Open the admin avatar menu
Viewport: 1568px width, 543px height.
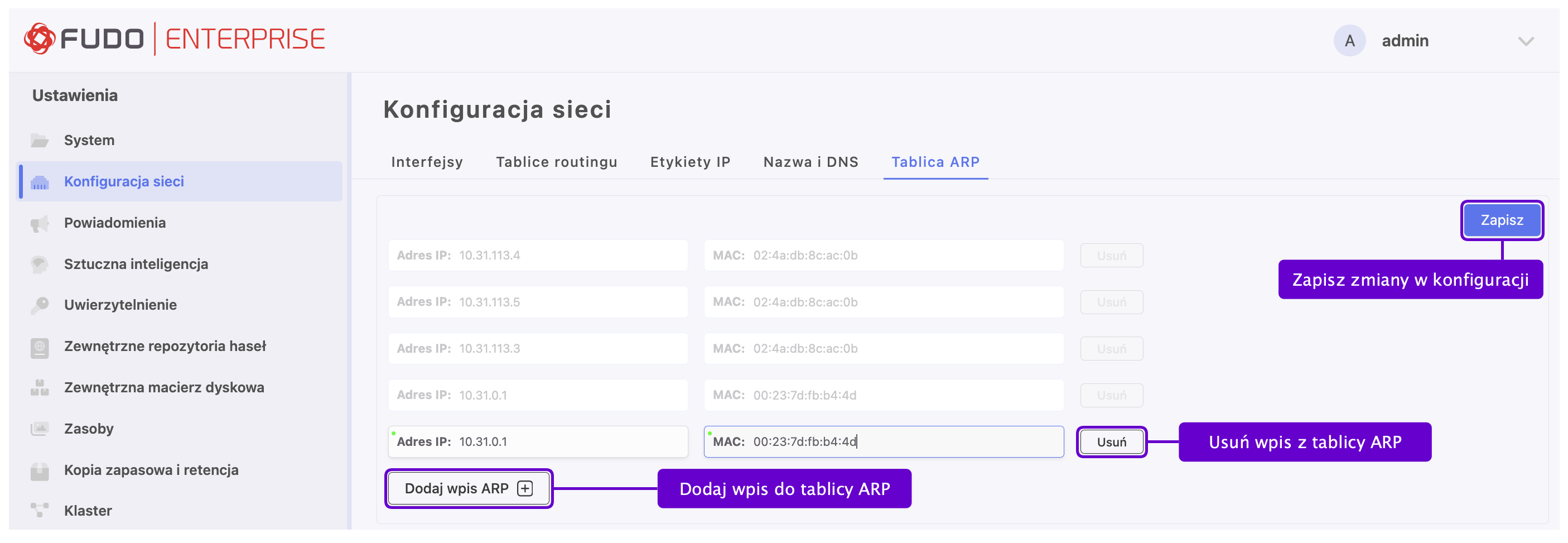click(1349, 41)
